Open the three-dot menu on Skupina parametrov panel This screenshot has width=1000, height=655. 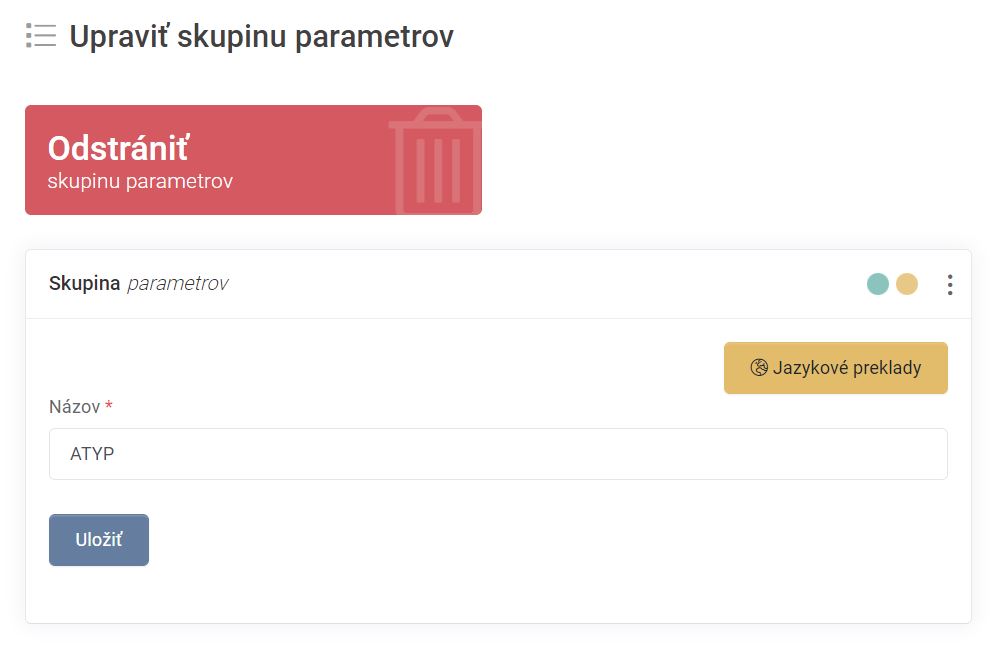click(x=949, y=284)
